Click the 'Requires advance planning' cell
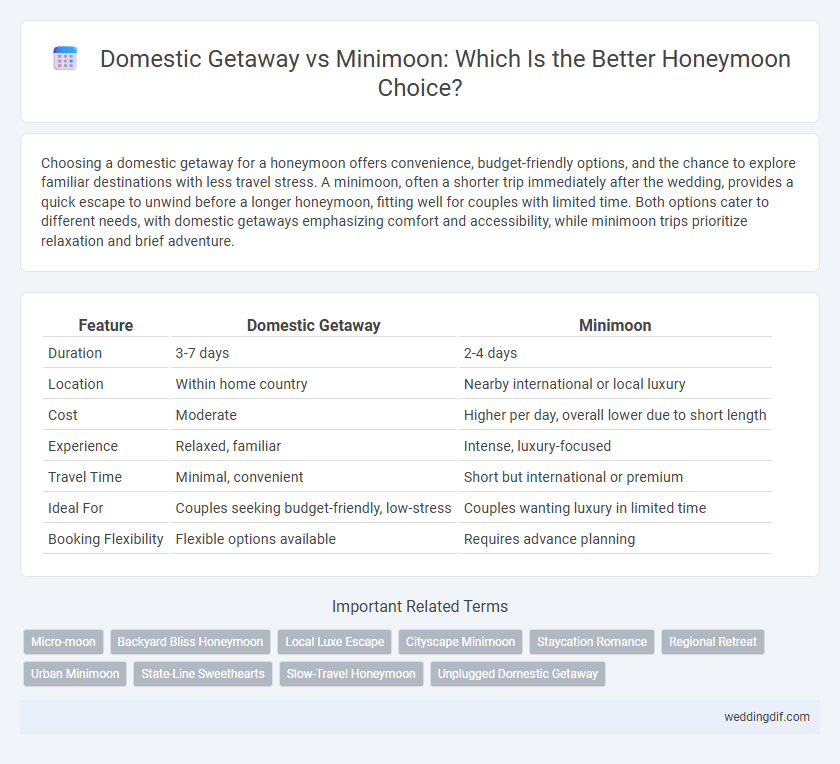The height and width of the screenshot is (764, 840). click(615, 539)
